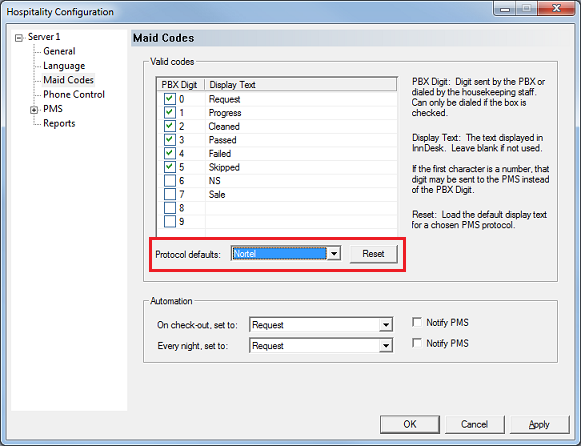This screenshot has height=446, width=581.
Task: Select the Sale display text cell
Action: [x=301, y=194]
